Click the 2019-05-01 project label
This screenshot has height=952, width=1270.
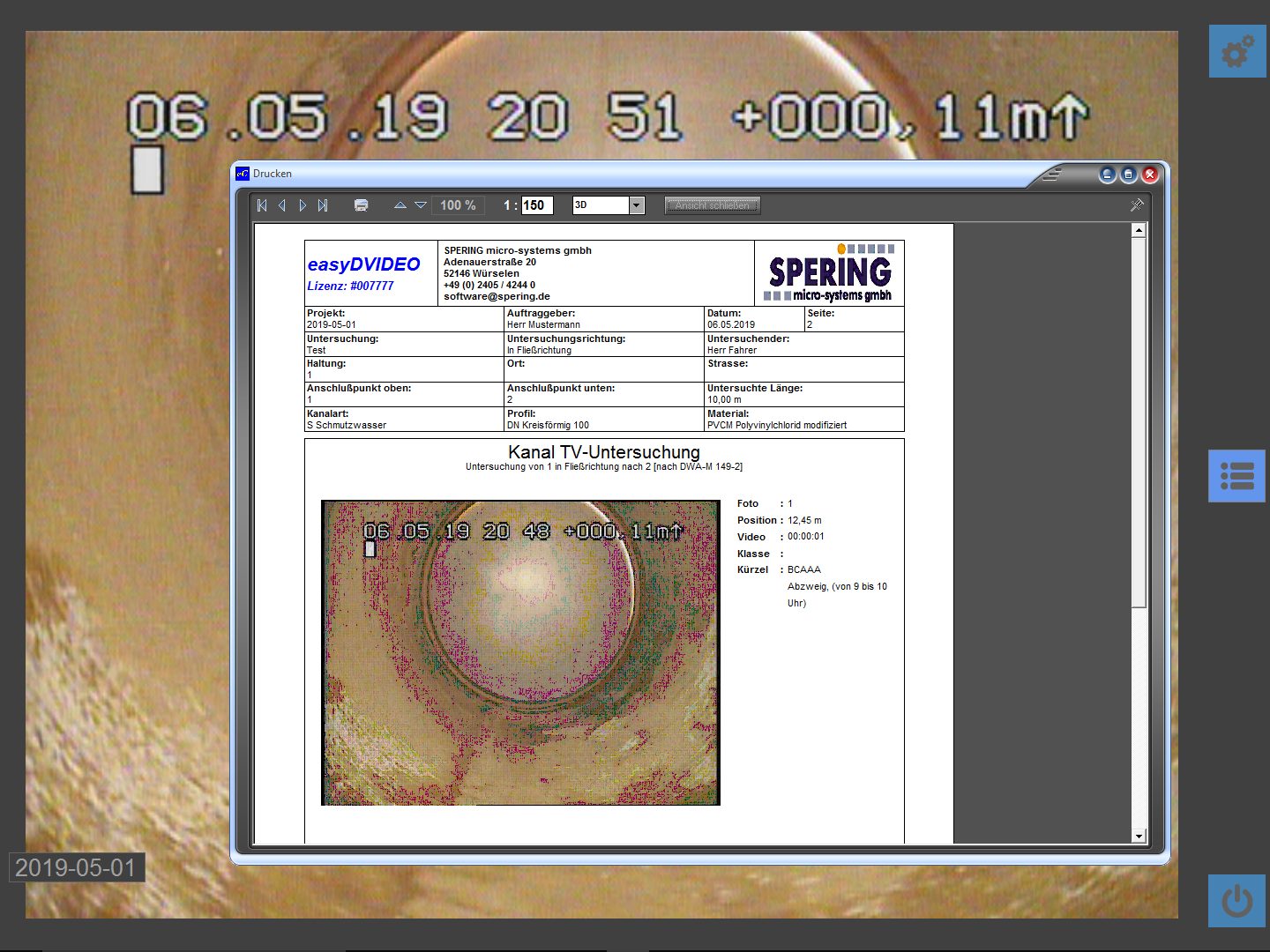coord(77,867)
